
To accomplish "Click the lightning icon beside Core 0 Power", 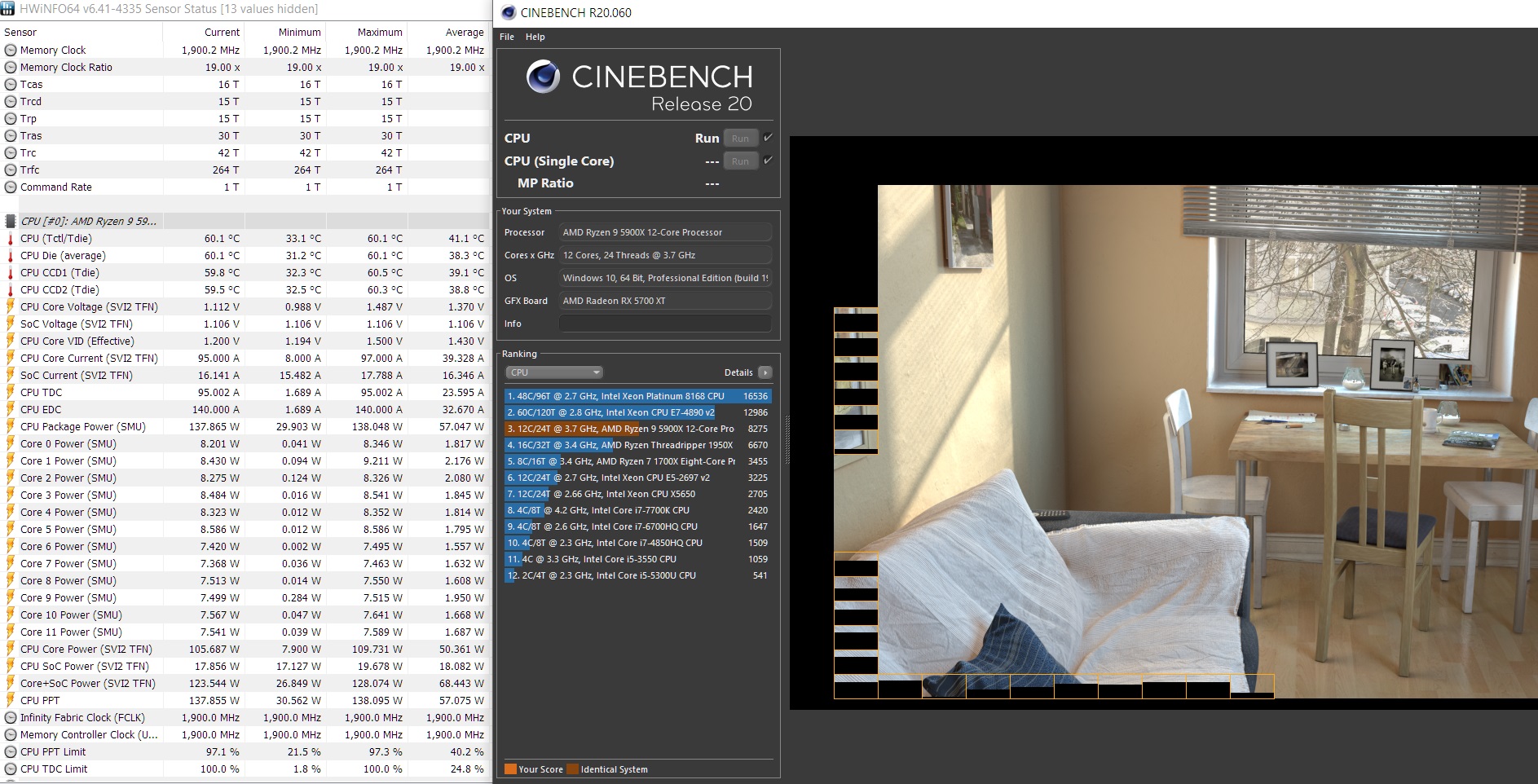I will coord(11,444).
